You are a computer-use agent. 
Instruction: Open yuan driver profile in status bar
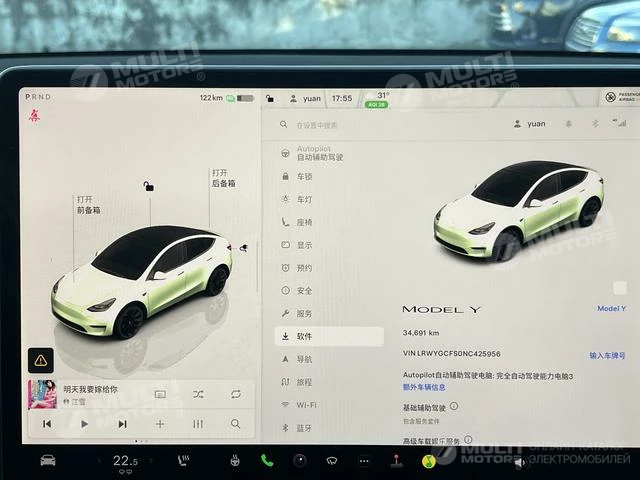[305, 98]
